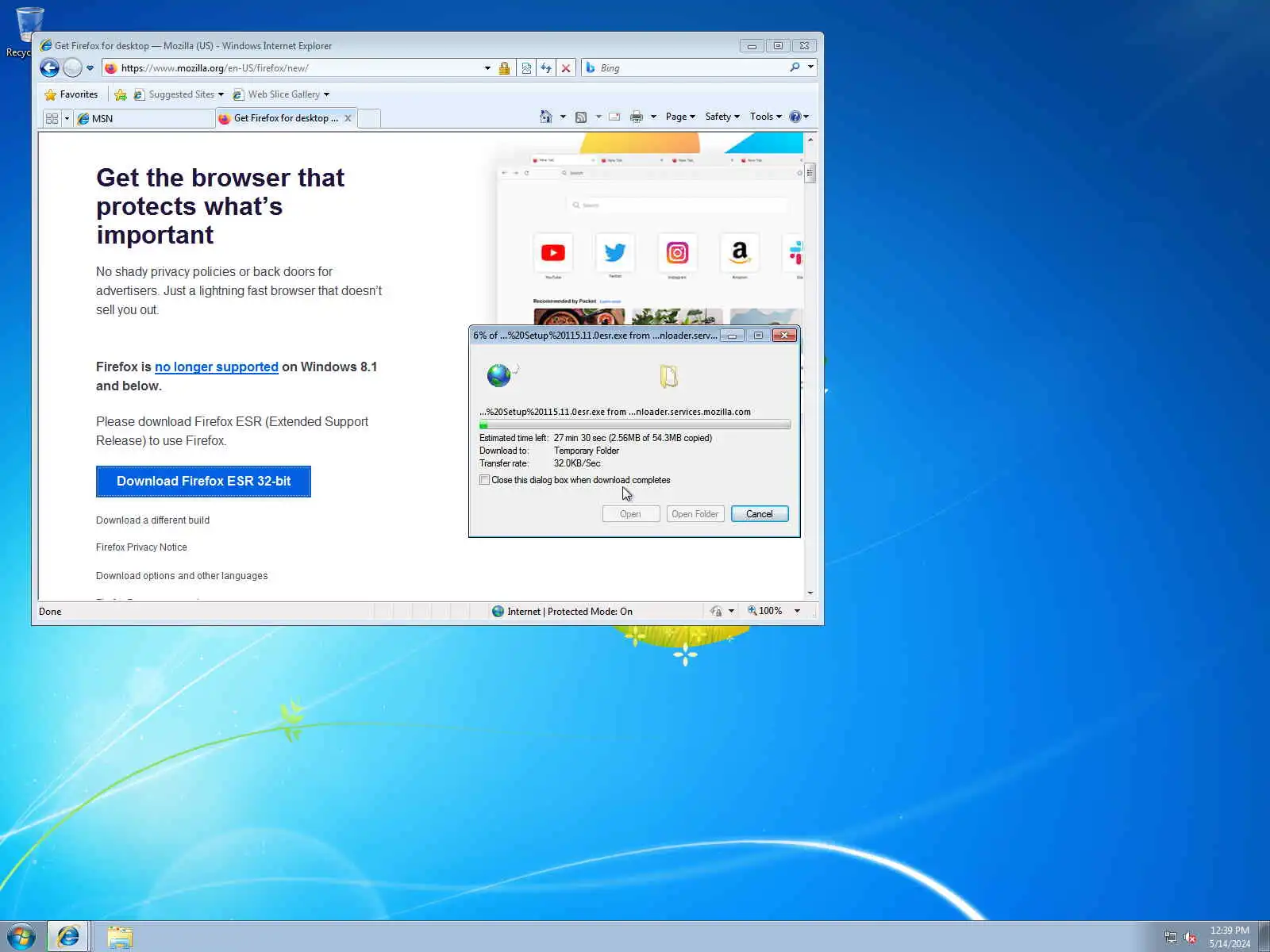Stop loading with the red X icon
This screenshot has width=1270, height=952.
(x=566, y=68)
